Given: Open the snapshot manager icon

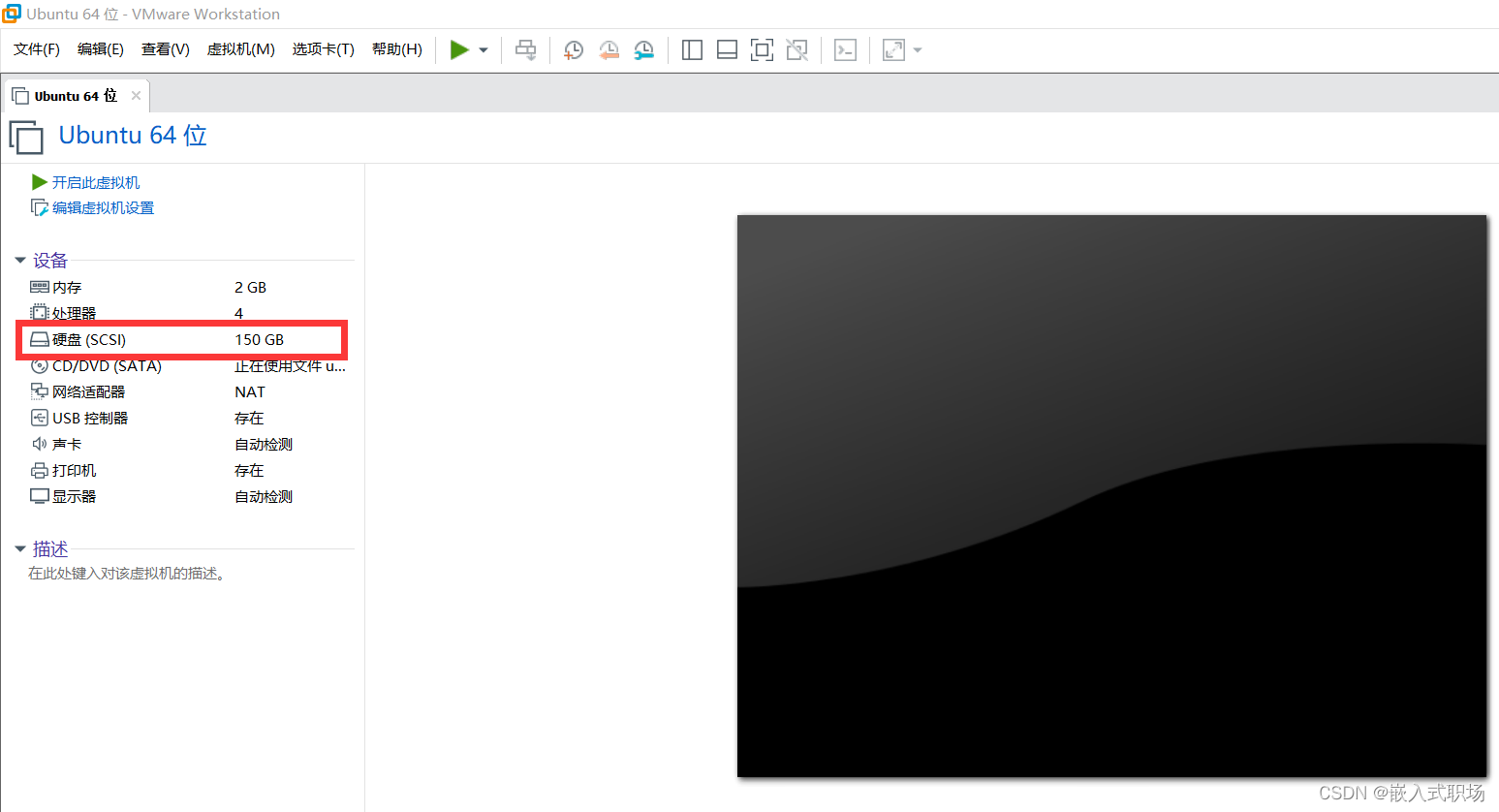Looking at the screenshot, I should pyautogui.click(x=643, y=49).
